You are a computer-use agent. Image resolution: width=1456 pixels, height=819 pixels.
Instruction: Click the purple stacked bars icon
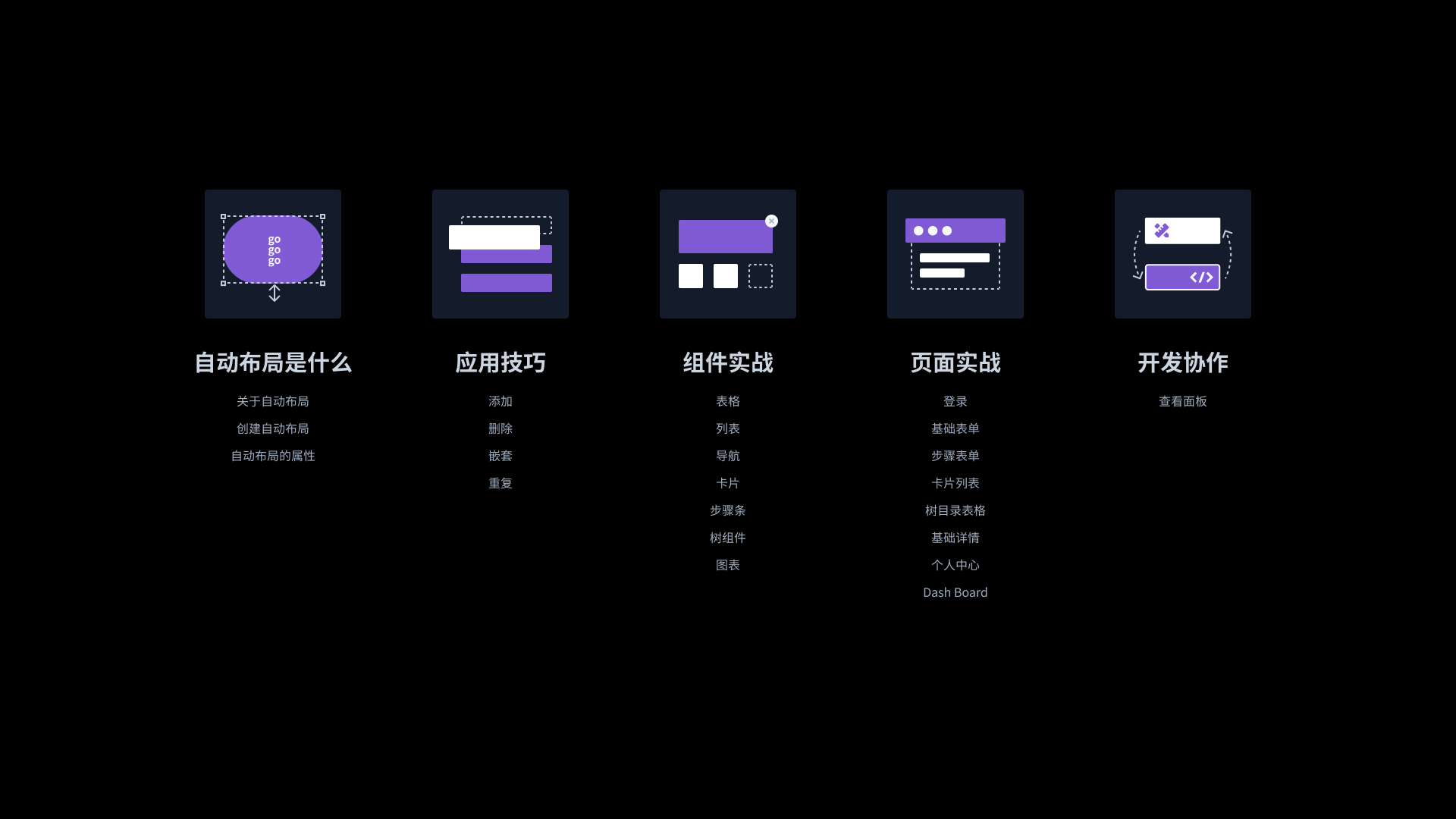501,254
